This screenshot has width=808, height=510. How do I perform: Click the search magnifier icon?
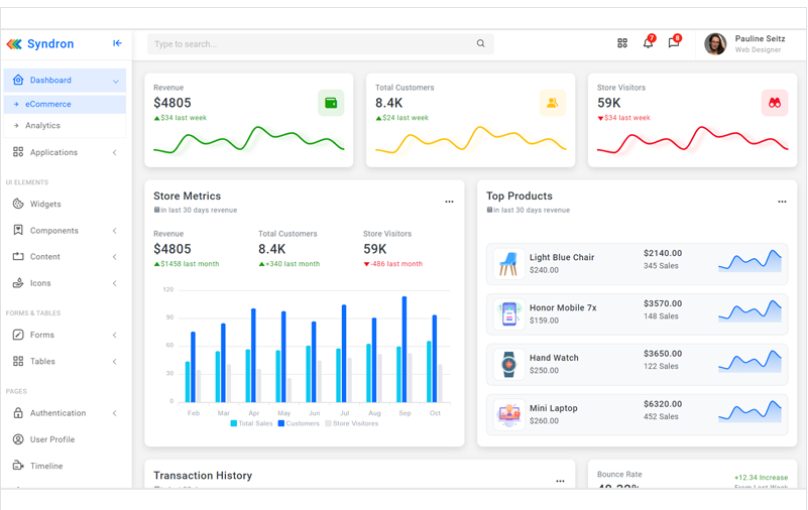click(480, 44)
